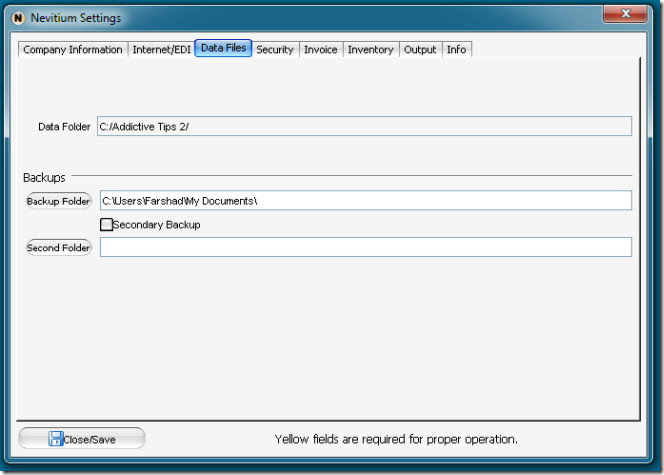The height and width of the screenshot is (475, 664).
Task: Close the Nevitium Settings window
Action: (625, 14)
